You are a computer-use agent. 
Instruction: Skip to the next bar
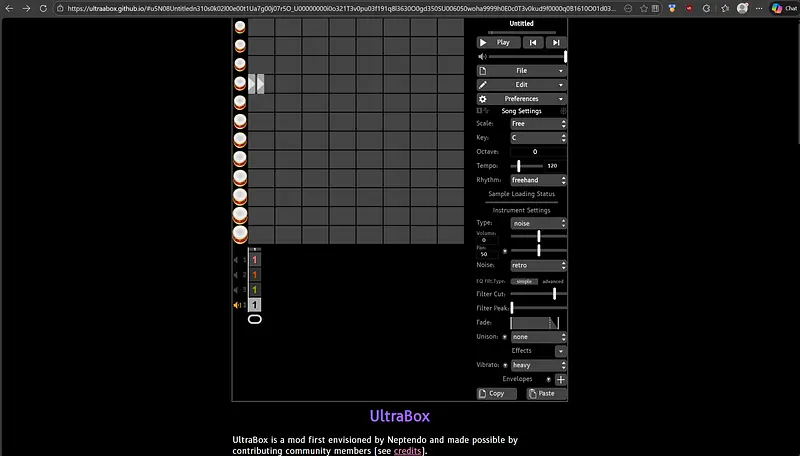coord(557,43)
